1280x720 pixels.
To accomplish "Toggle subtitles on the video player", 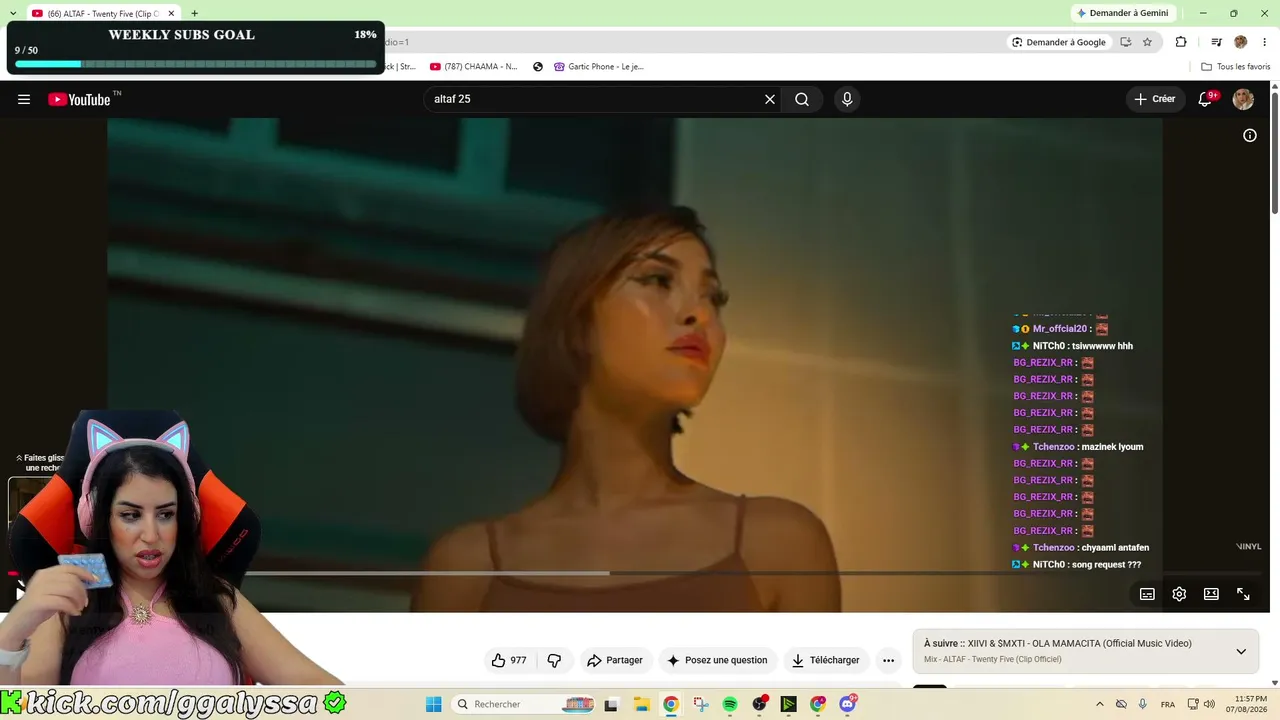I will point(1147,594).
